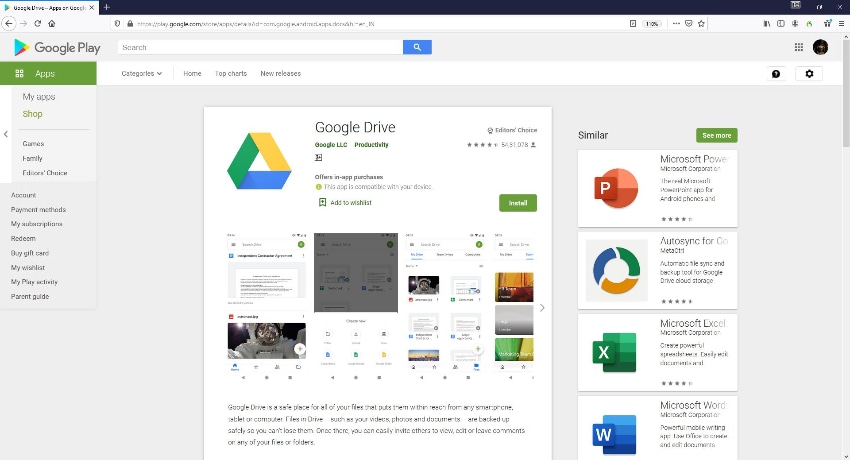The width and height of the screenshot is (850, 460).
Task: Click the Install button
Action: (518, 203)
